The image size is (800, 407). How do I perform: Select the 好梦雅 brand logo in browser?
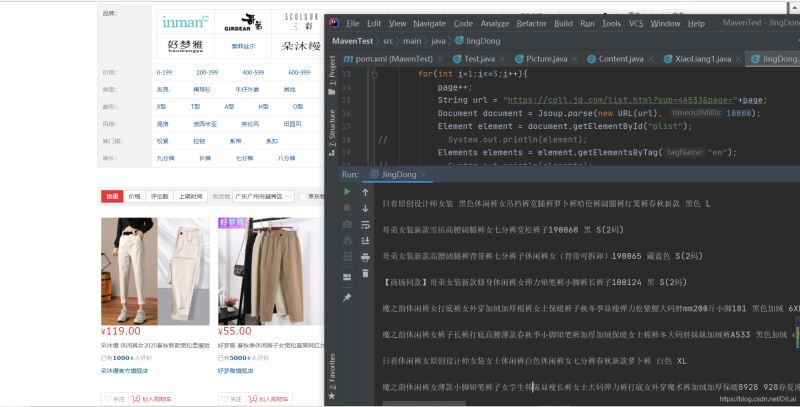[185, 46]
